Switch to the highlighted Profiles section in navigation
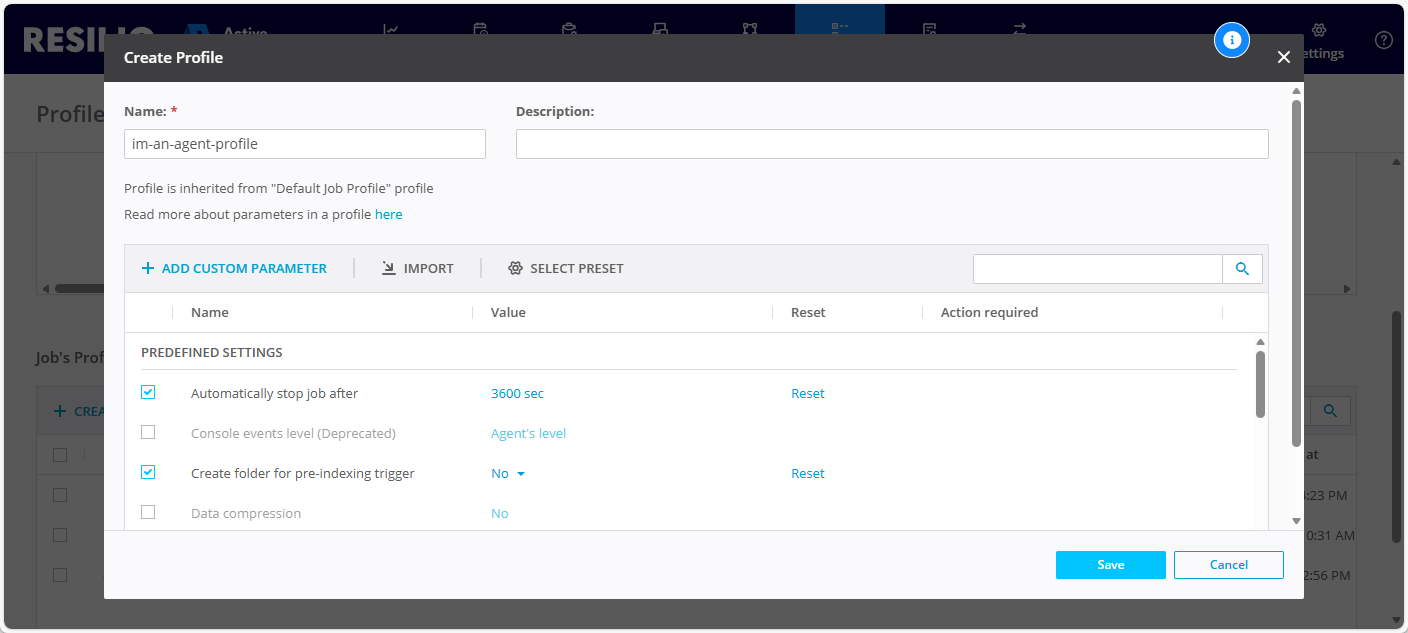 (x=840, y=30)
